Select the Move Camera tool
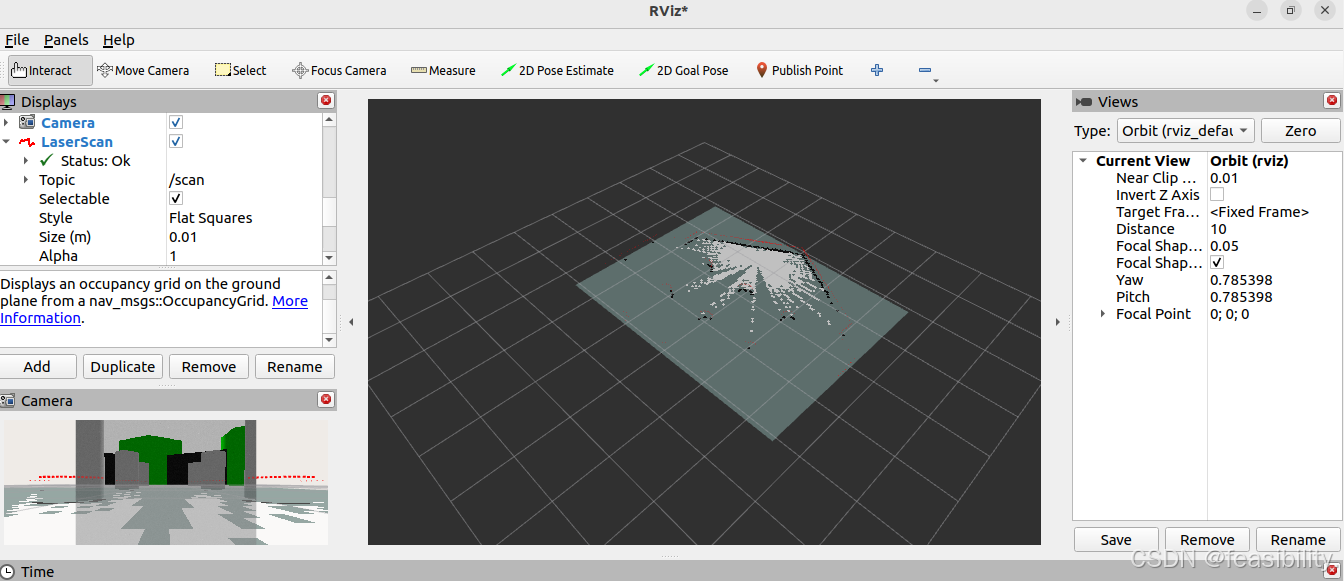This screenshot has width=1344, height=581. [143, 70]
